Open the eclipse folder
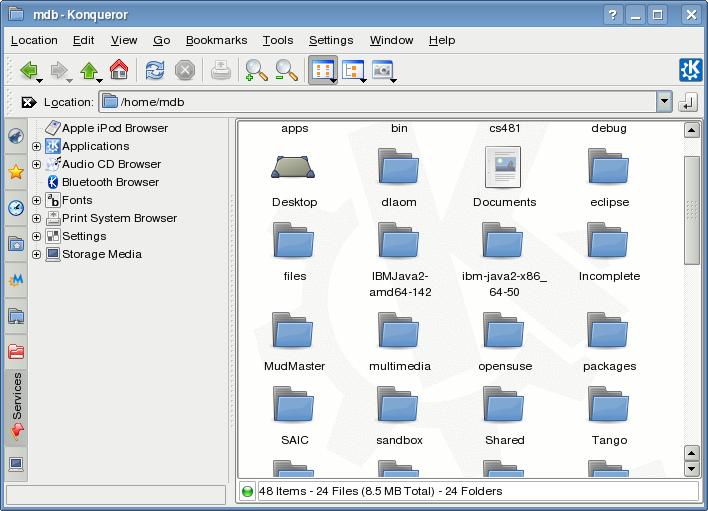The height and width of the screenshot is (511, 708). click(x=608, y=167)
